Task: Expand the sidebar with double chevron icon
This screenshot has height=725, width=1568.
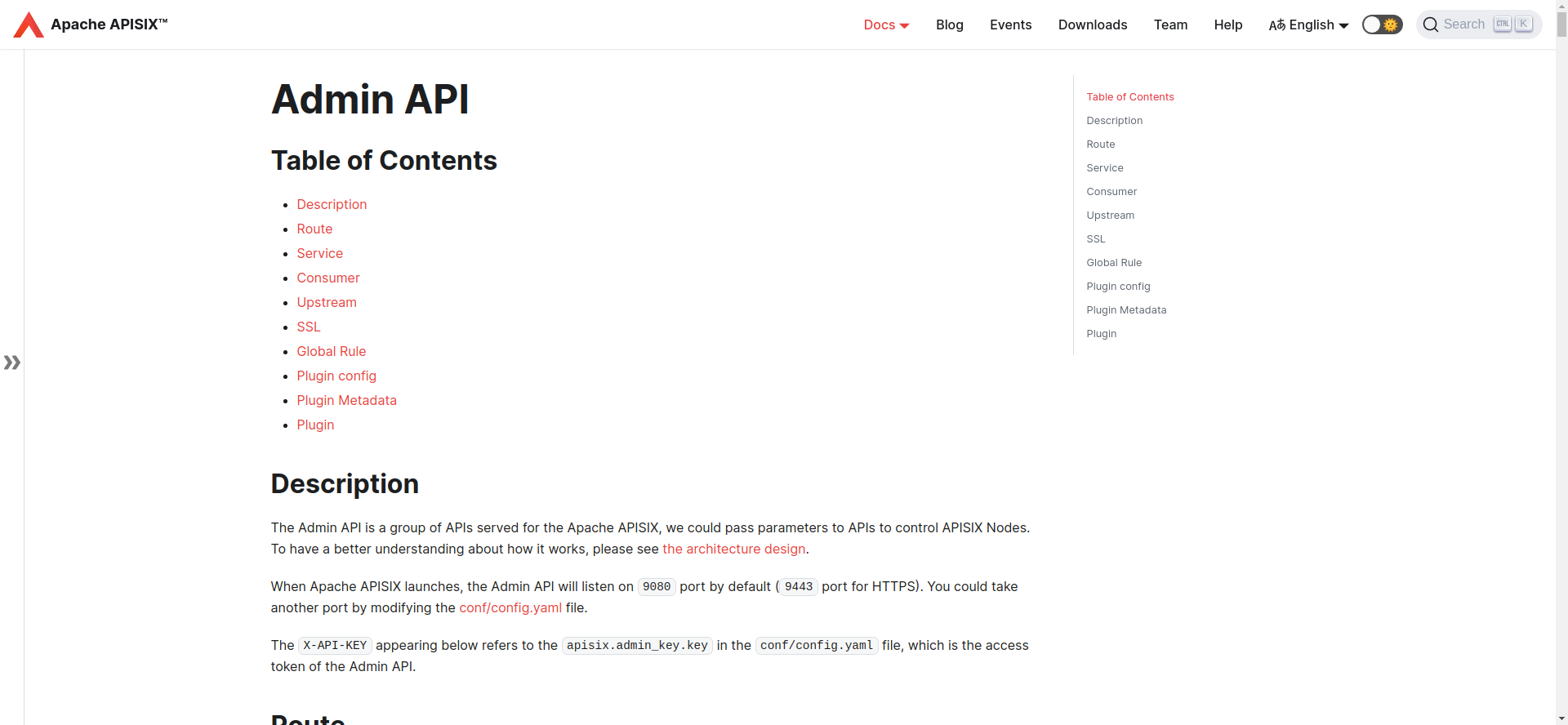Action: point(12,362)
